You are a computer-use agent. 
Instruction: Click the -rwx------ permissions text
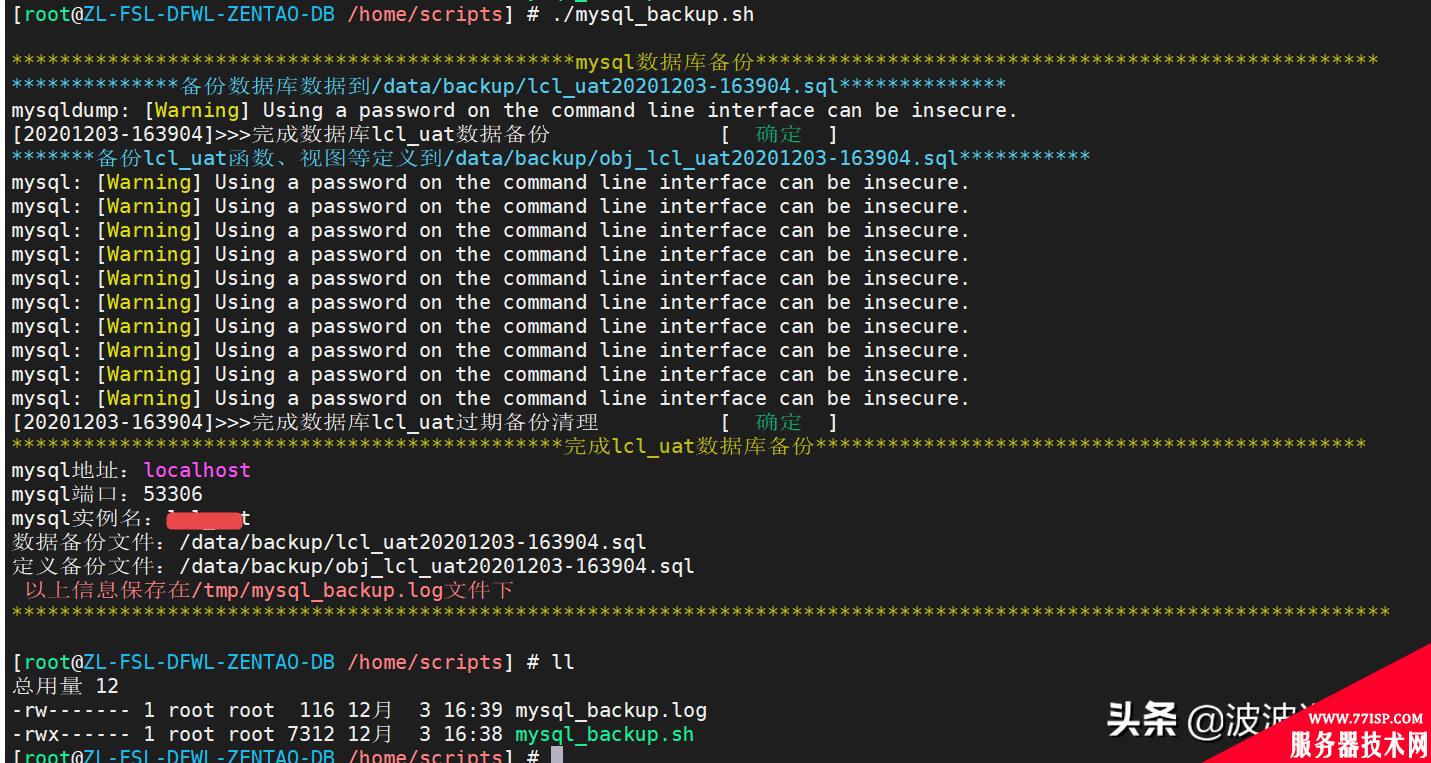tap(71, 734)
